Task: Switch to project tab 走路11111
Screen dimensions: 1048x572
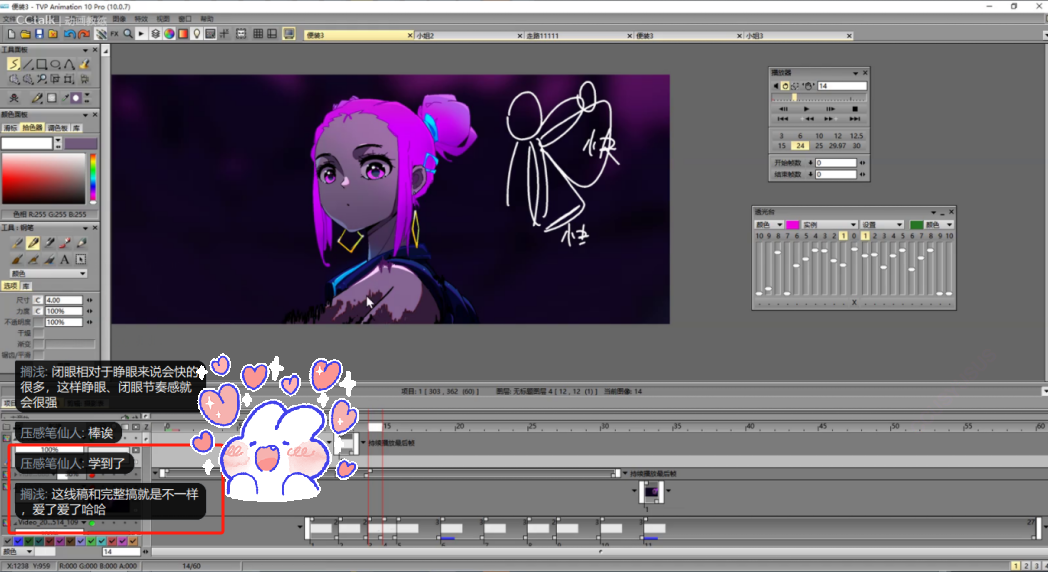Action: pos(578,35)
